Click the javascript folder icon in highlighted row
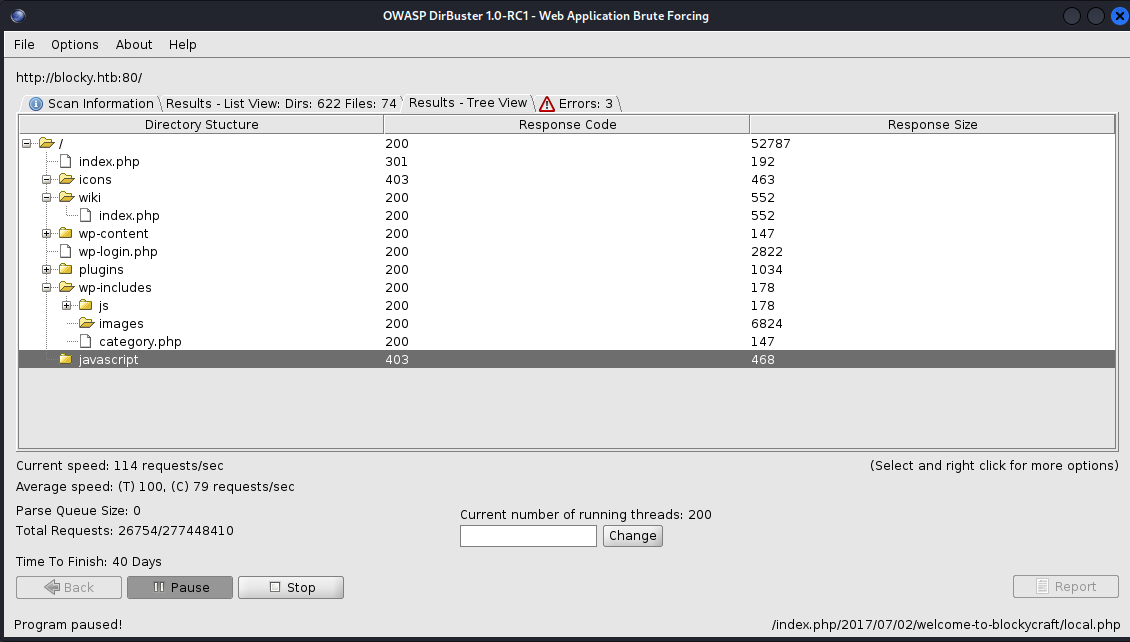Viewport: 1130px width, 642px height. click(x=66, y=358)
